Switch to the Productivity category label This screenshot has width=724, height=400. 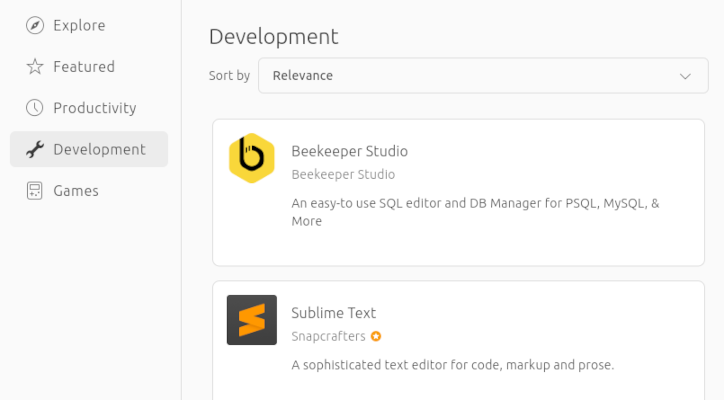95,108
